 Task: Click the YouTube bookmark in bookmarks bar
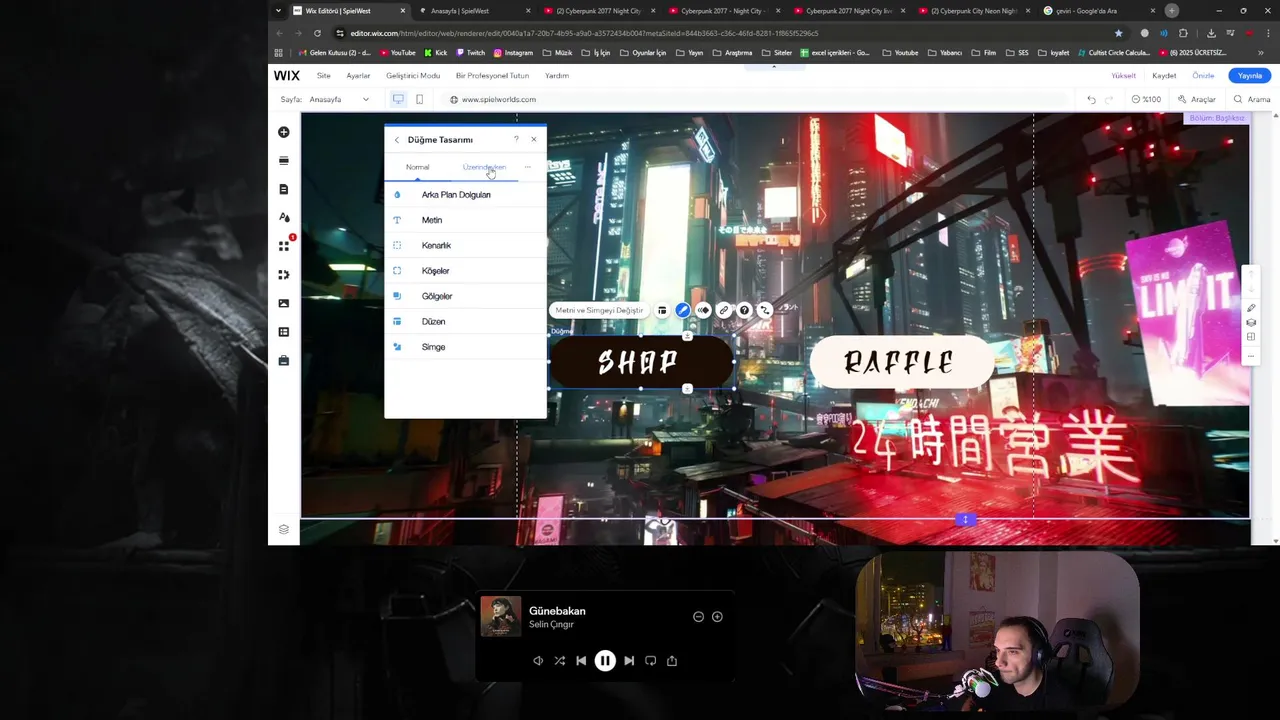pyautogui.click(x=398, y=53)
